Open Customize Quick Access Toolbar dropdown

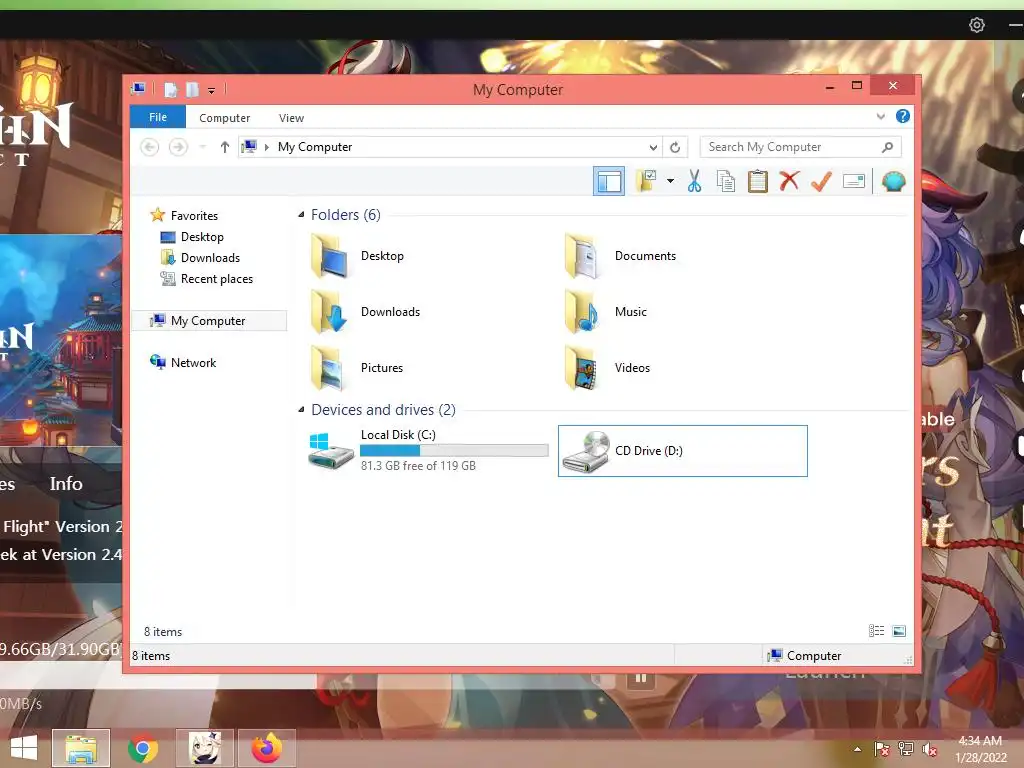click(x=212, y=91)
